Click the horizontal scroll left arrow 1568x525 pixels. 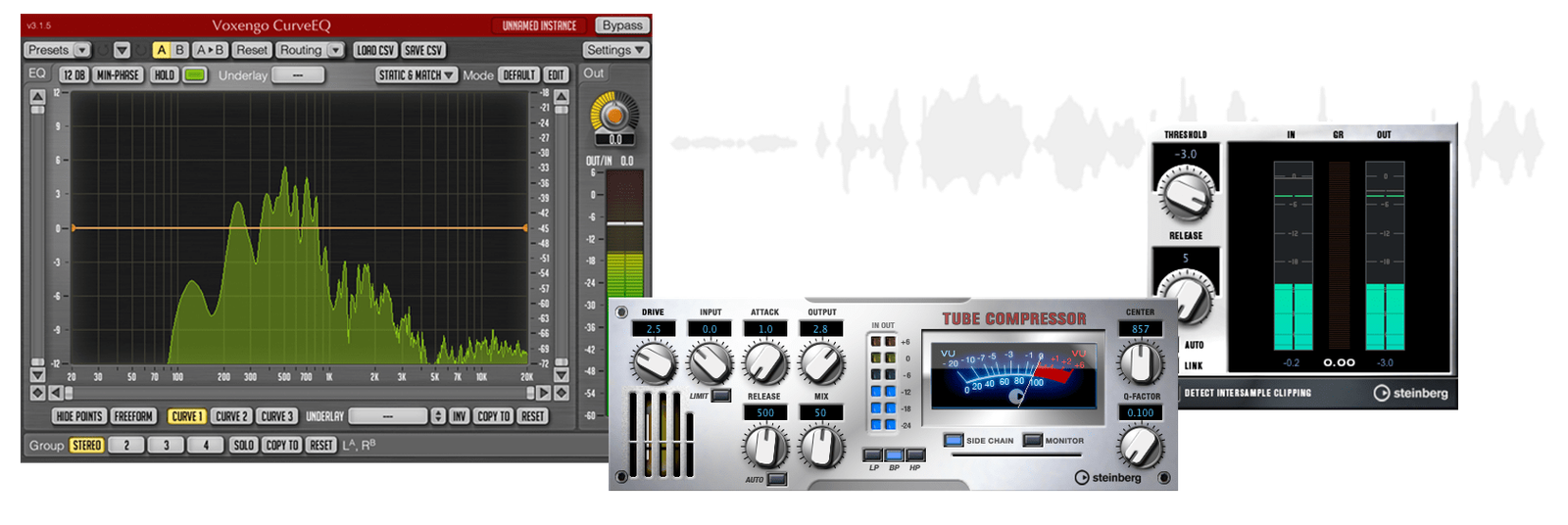(55, 393)
